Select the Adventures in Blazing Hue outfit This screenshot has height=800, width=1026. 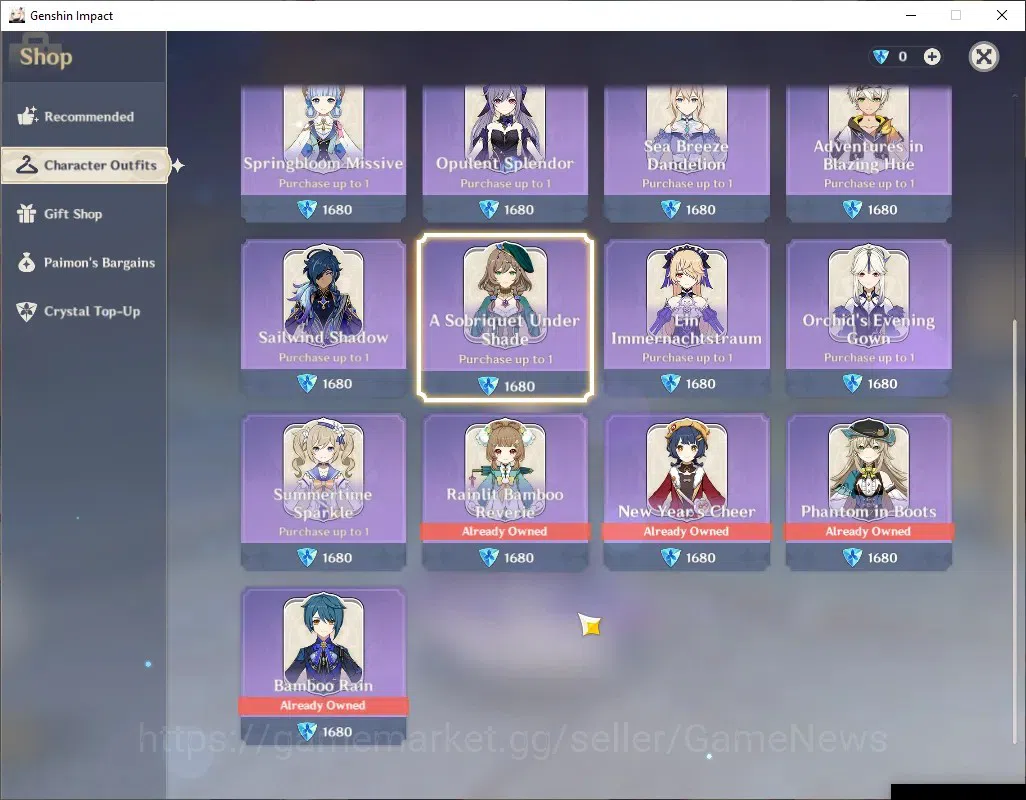[868, 154]
